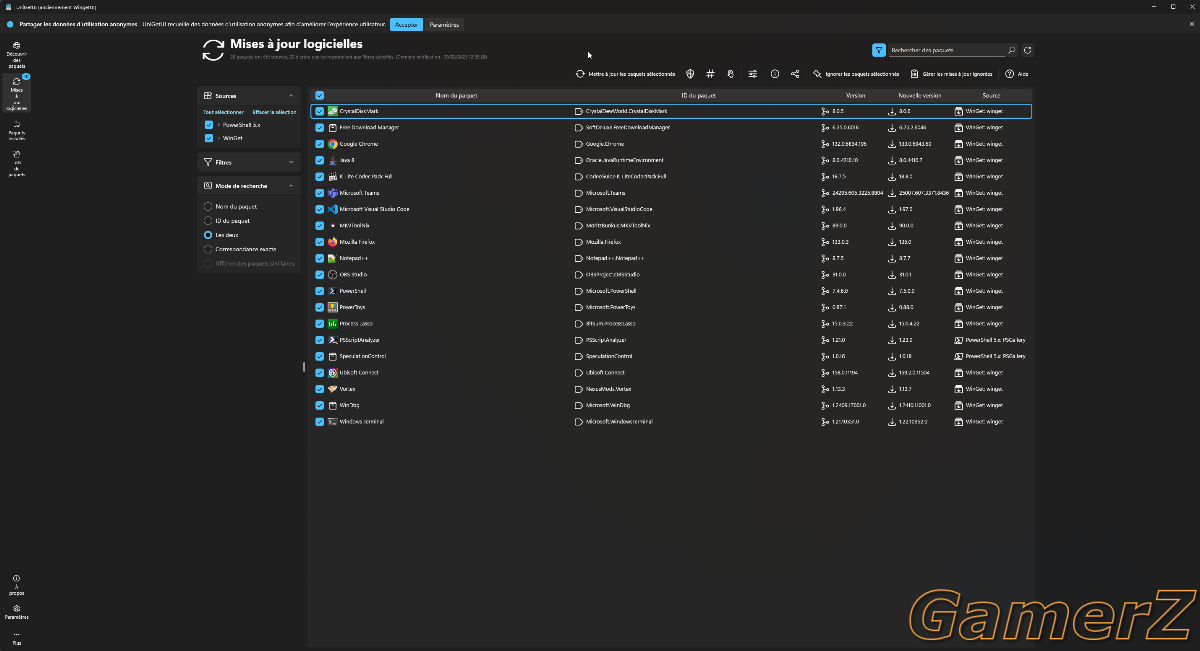Uncheck the PowerShell 5.x source checkbox
The height and width of the screenshot is (651, 1200).
209,125
